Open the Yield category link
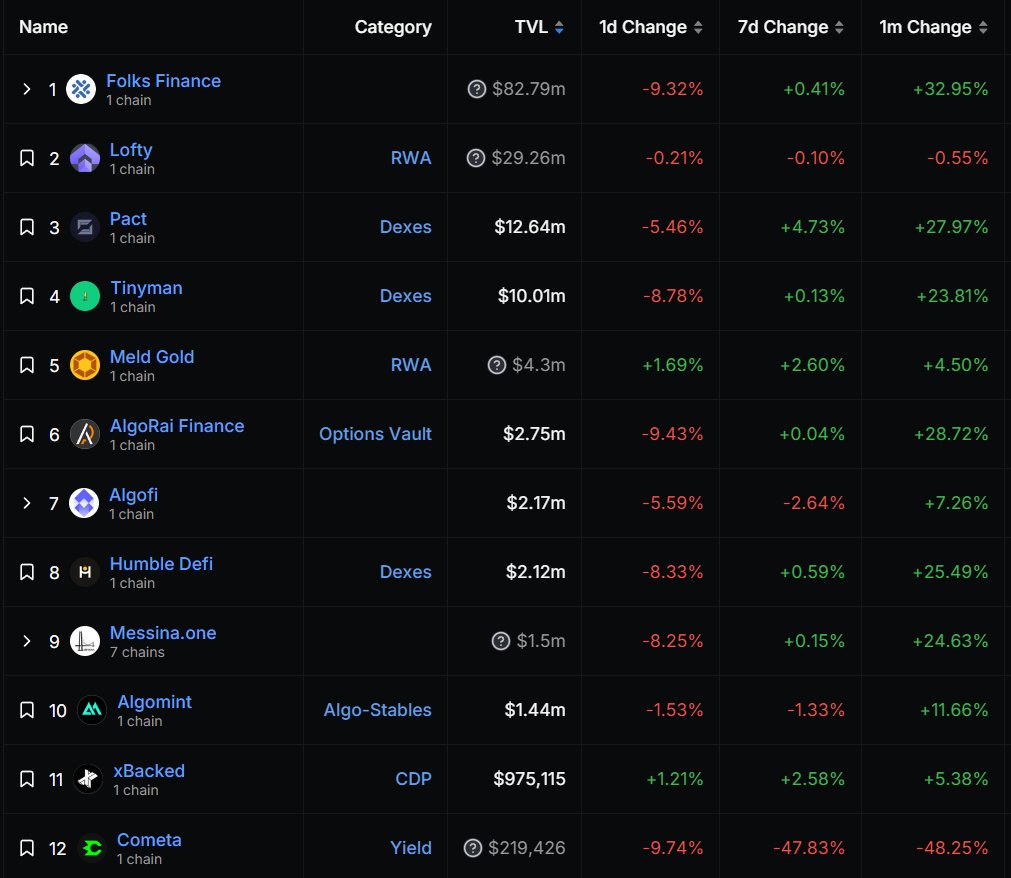This screenshot has width=1011, height=878. point(411,848)
